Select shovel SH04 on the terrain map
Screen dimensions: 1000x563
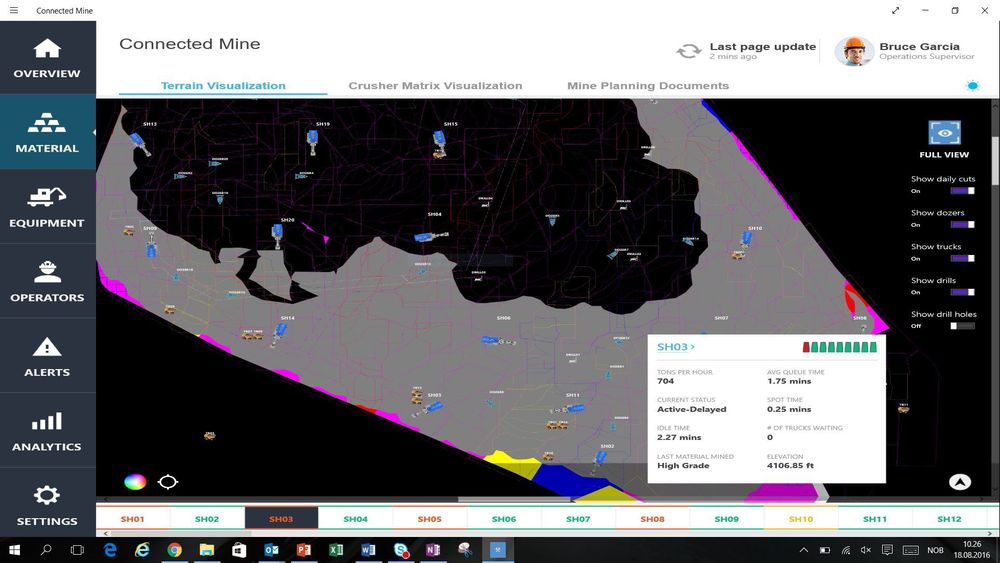click(x=430, y=237)
